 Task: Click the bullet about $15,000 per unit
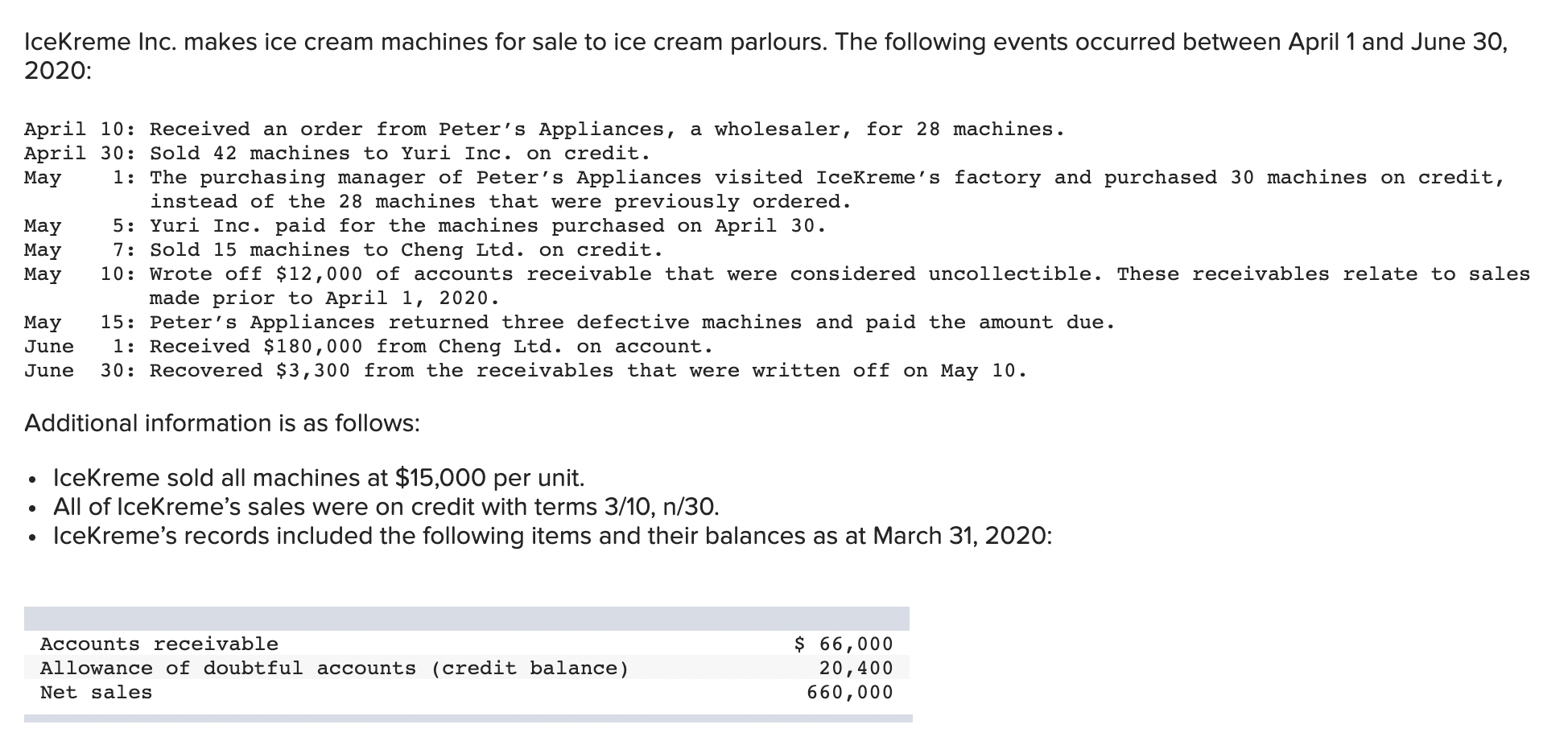[x=319, y=478]
